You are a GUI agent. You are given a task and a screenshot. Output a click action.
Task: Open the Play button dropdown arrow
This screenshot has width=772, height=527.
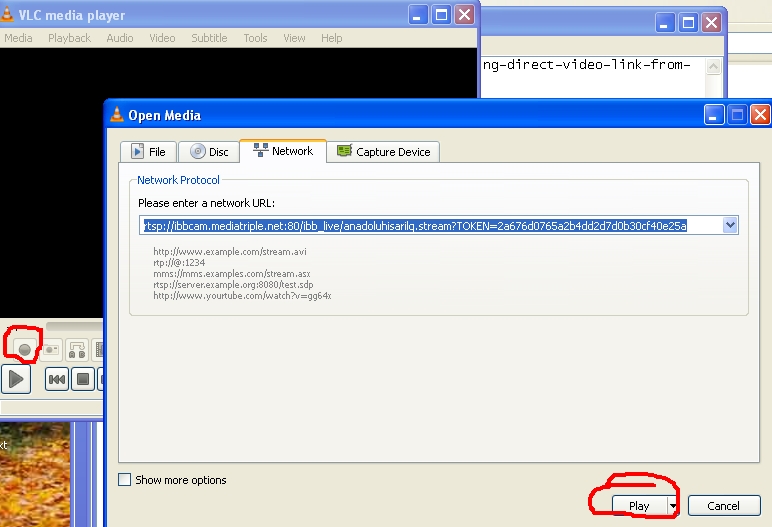[x=673, y=506]
